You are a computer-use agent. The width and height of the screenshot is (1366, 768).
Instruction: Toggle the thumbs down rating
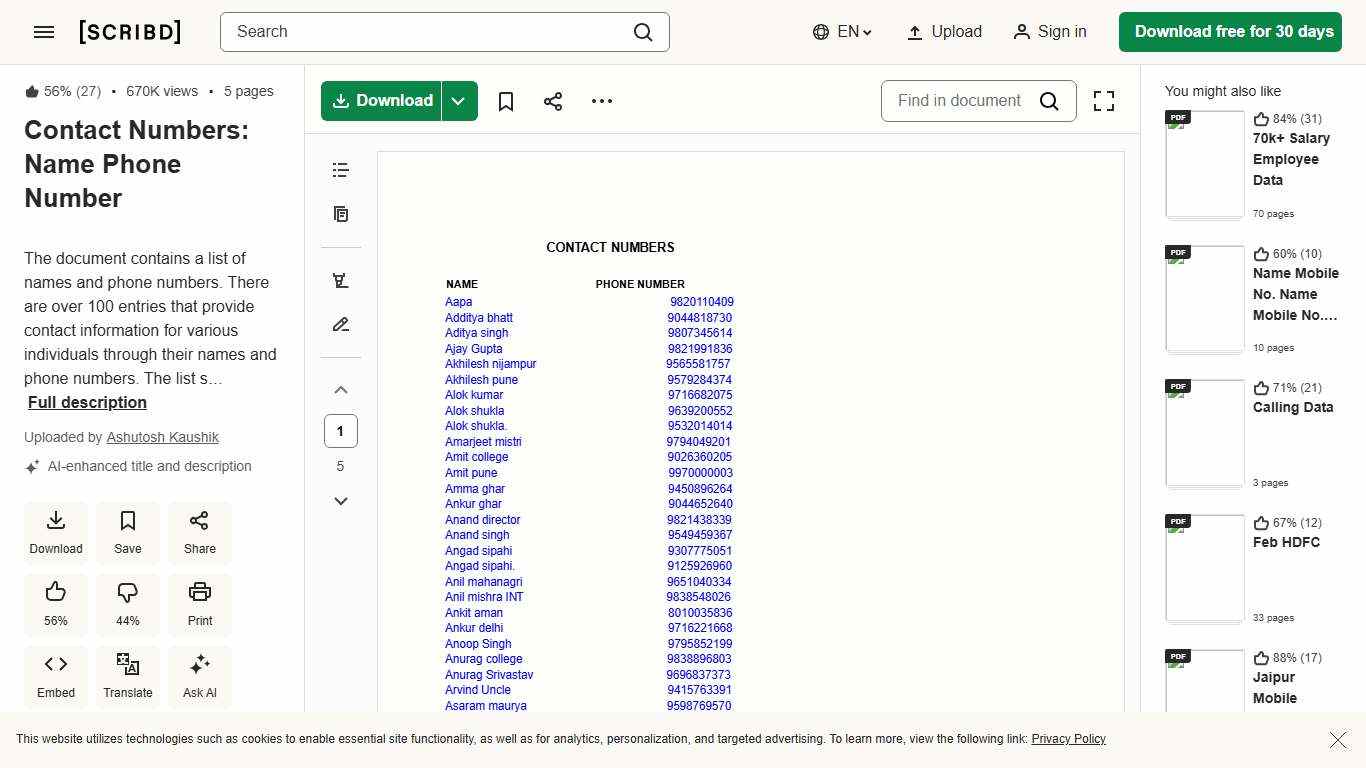click(x=127, y=604)
